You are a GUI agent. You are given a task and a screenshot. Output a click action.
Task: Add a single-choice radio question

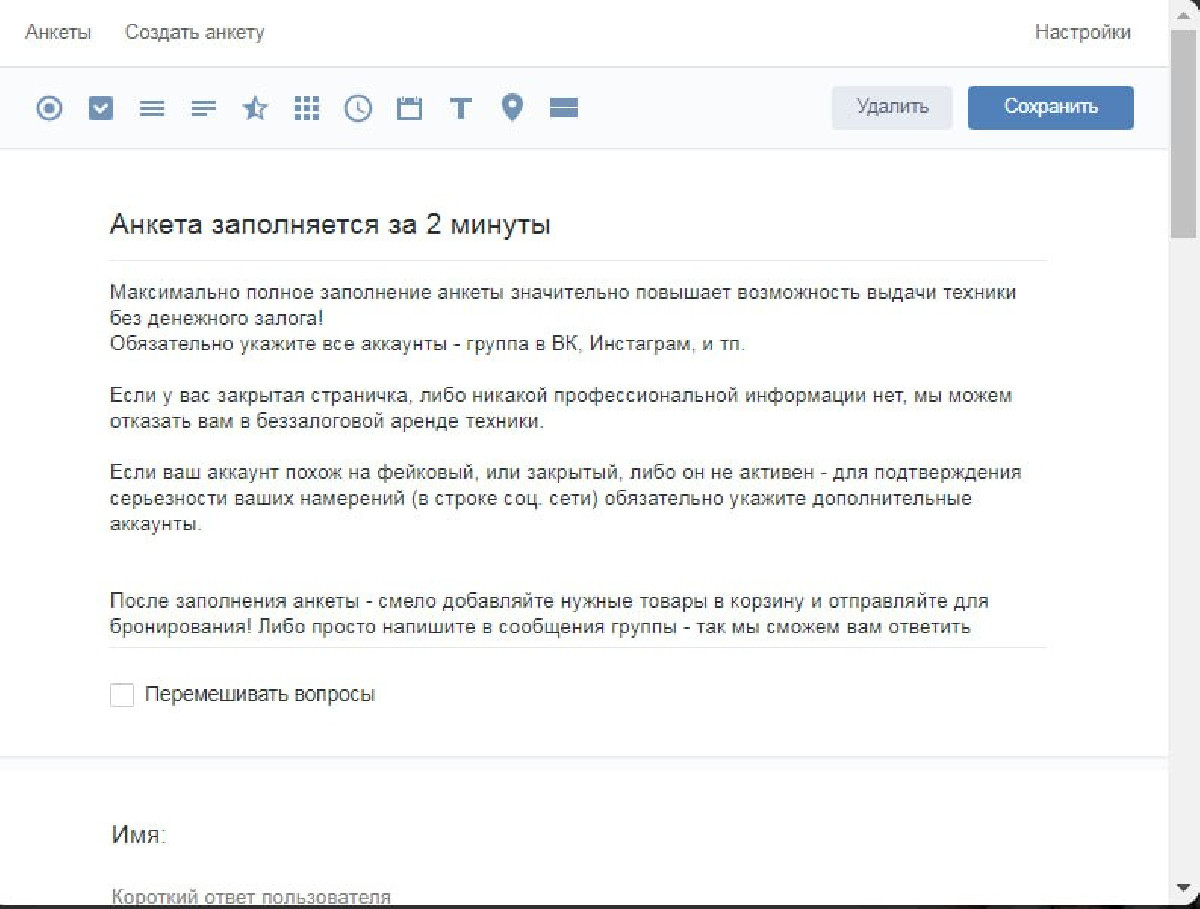(x=49, y=108)
